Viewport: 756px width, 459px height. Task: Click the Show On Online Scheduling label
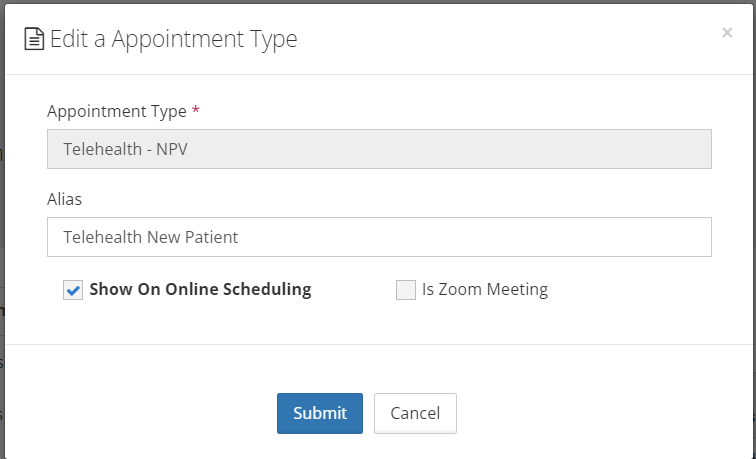(200, 290)
